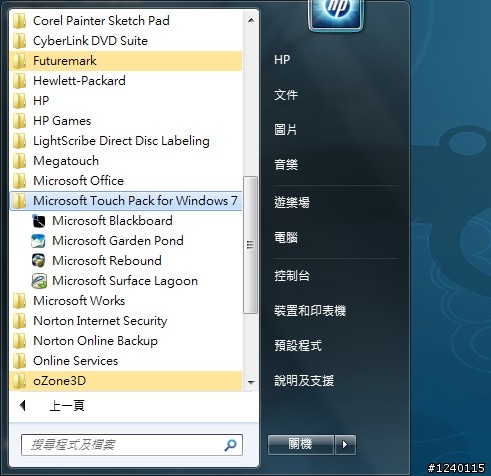This screenshot has width=491, height=476.
Task: Click the back arrow beside 上一頁
Action: pyautogui.click(x=23, y=406)
